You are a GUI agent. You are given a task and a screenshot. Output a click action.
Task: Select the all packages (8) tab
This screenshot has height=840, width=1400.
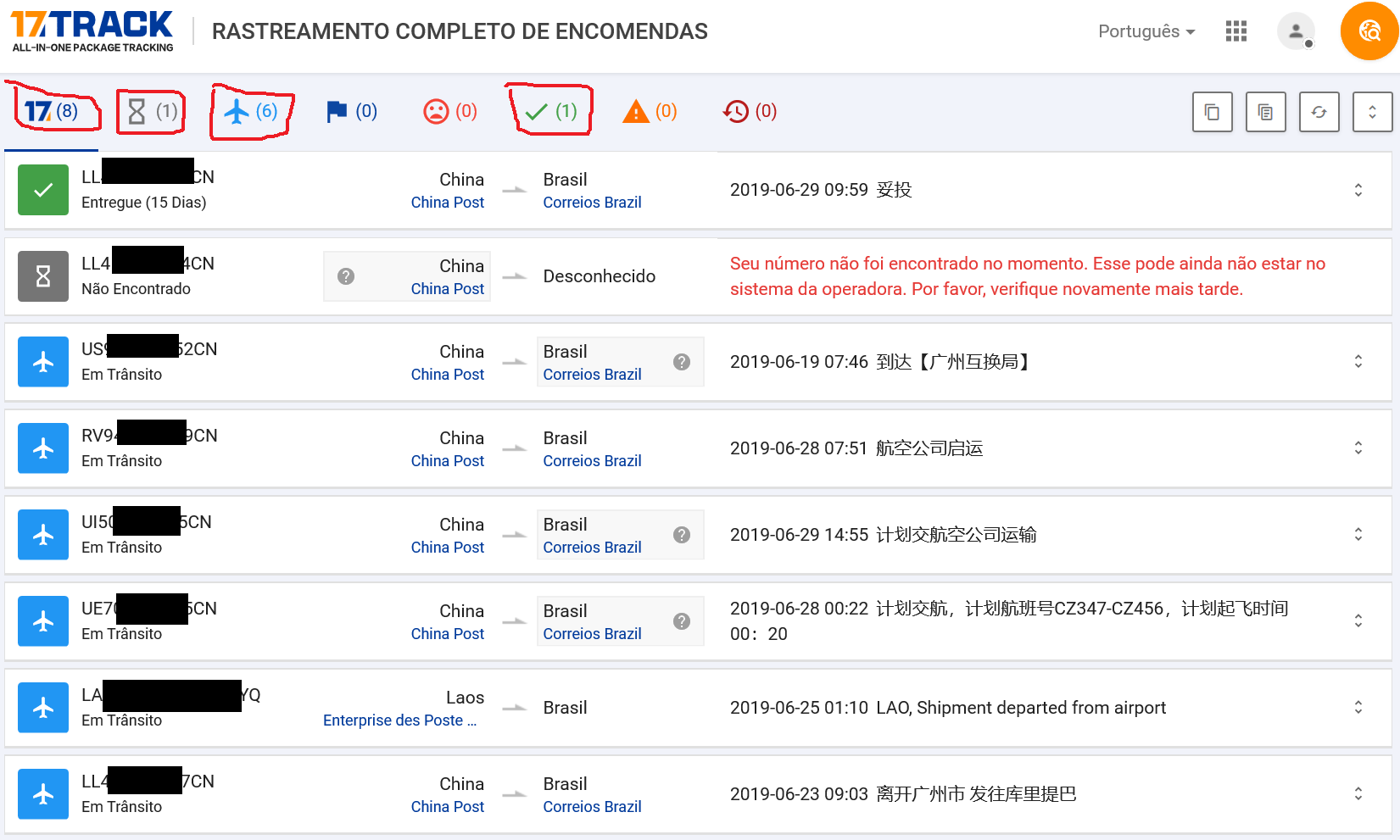[x=52, y=111]
